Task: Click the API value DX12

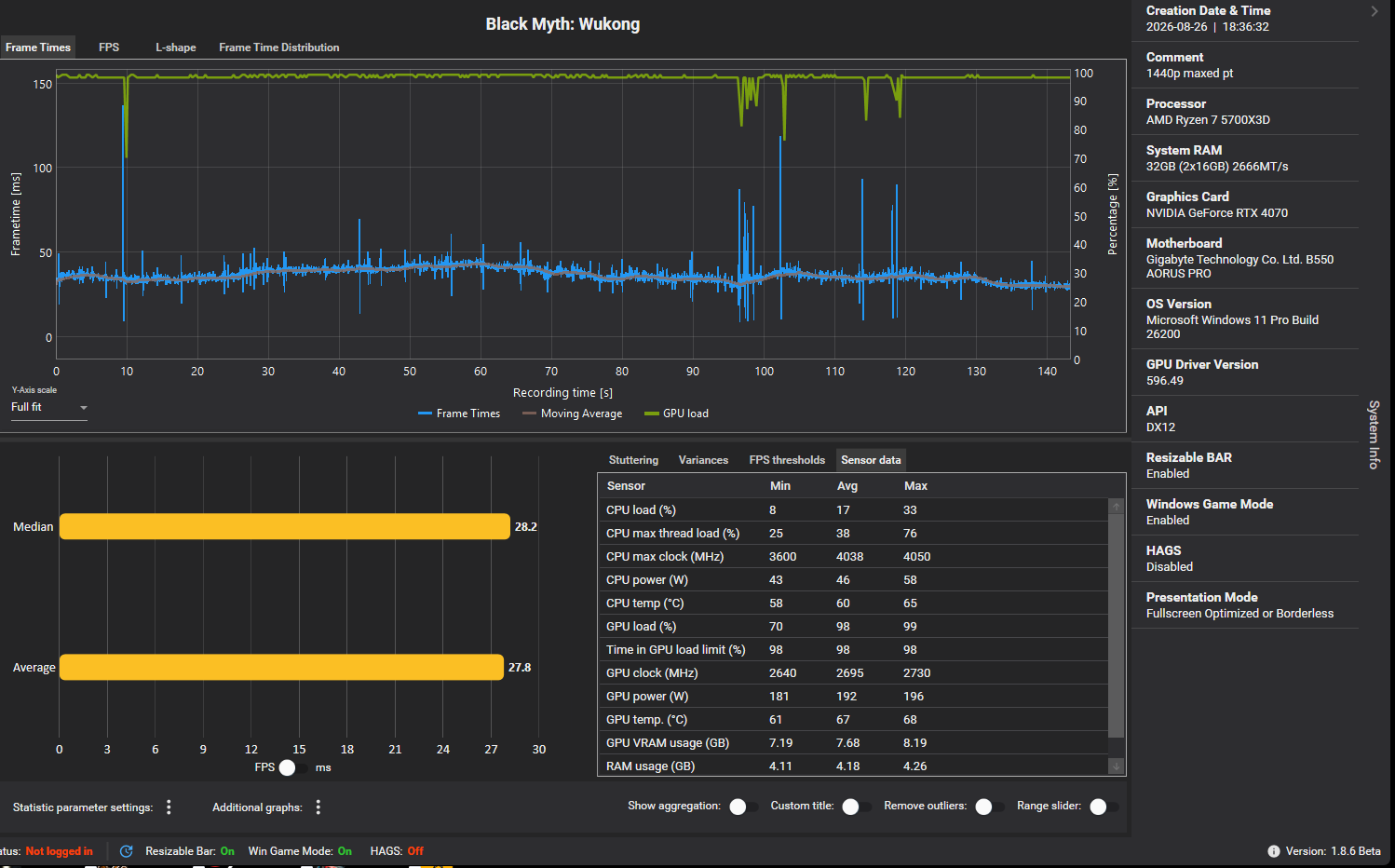Action: click(1160, 427)
